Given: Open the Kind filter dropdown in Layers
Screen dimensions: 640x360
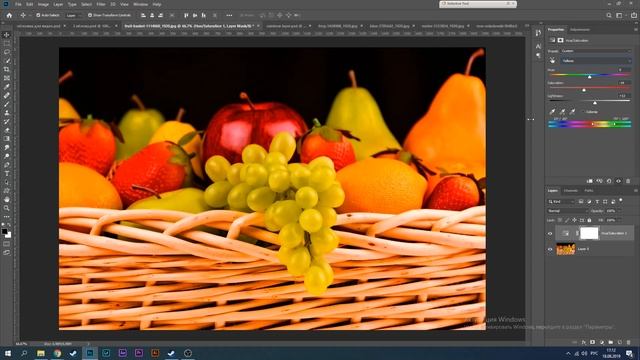Looking at the screenshot, I should tap(561, 202).
